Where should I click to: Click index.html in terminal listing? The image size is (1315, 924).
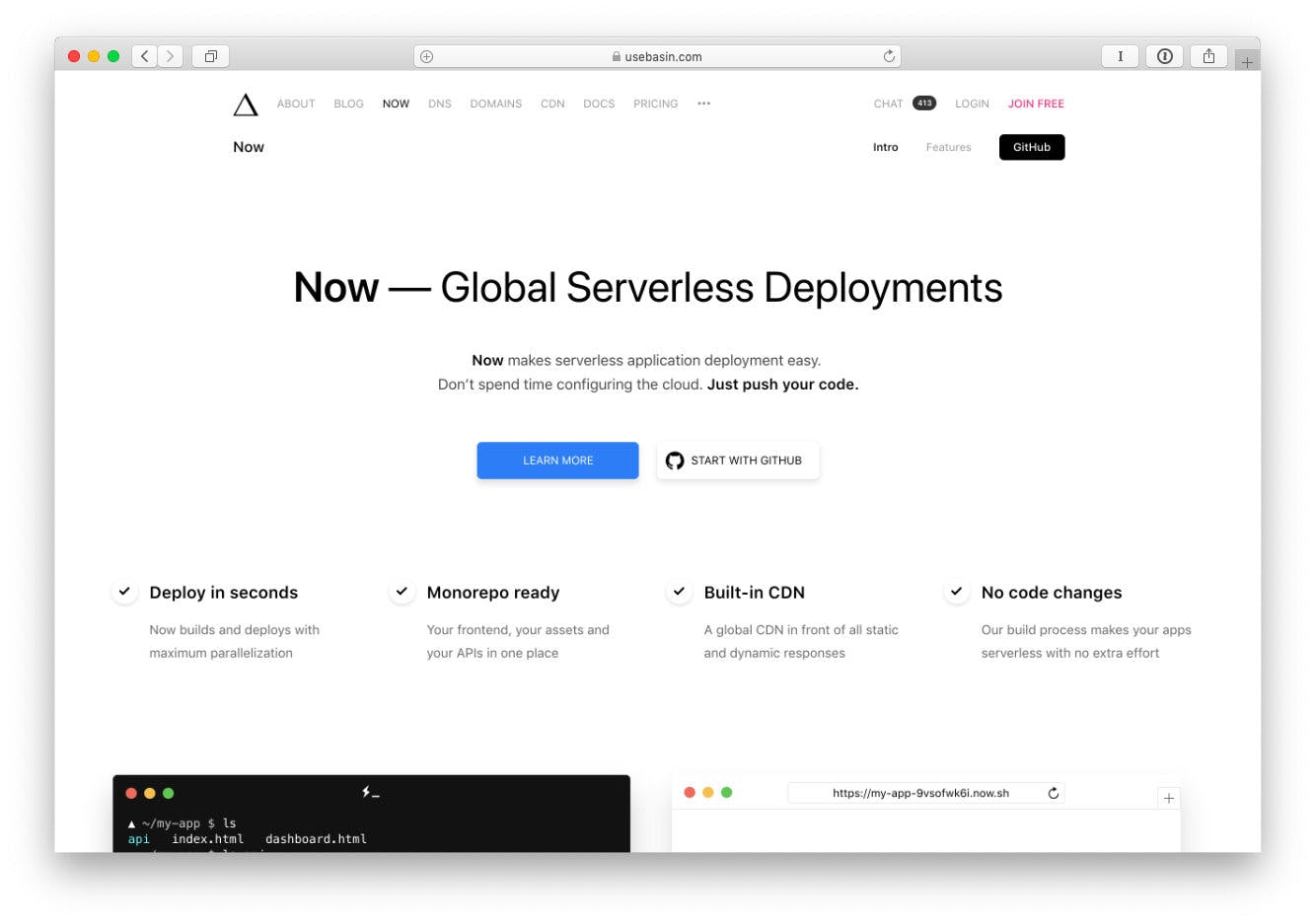pyautogui.click(x=207, y=839)
